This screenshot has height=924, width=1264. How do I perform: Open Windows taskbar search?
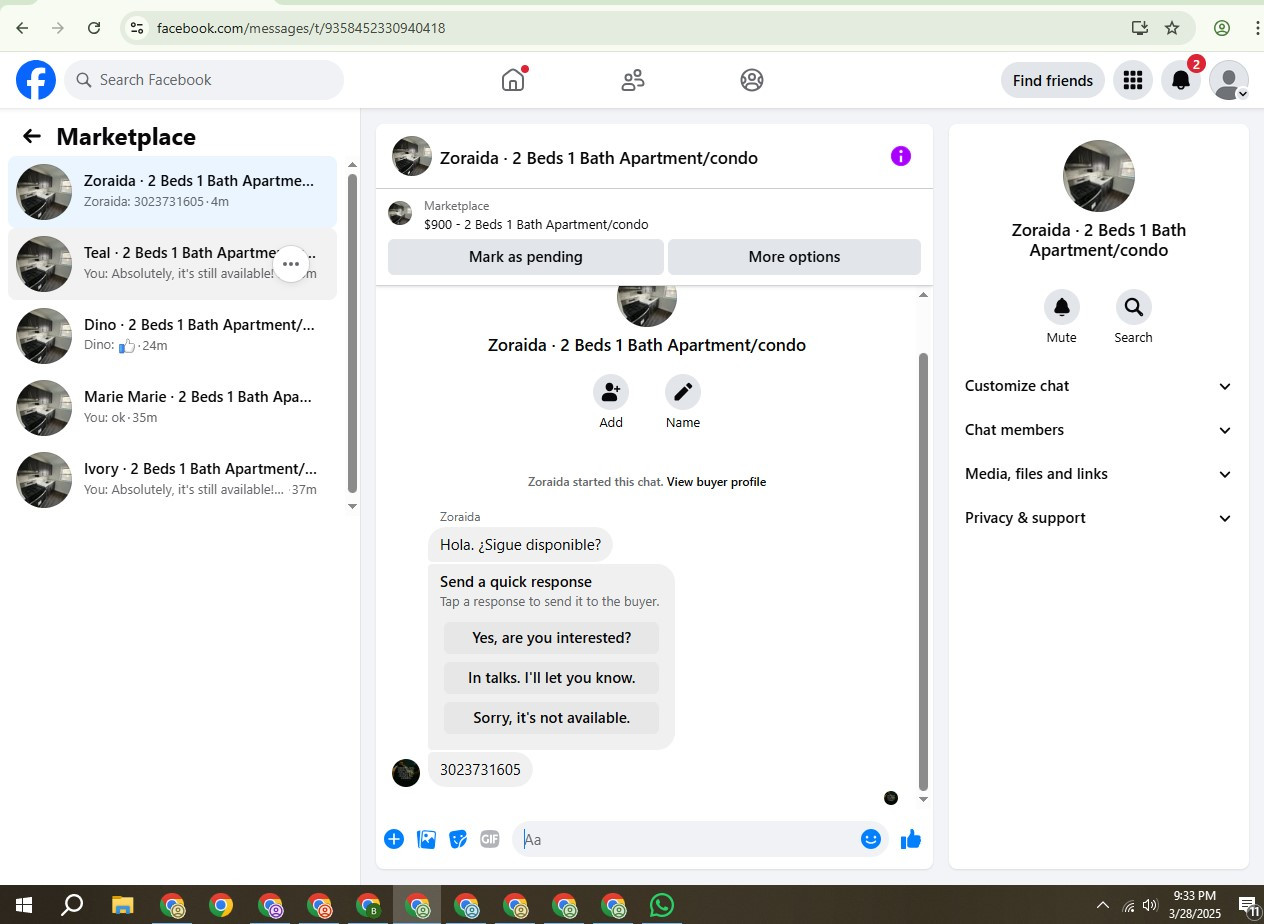click(x=72, y=905)
